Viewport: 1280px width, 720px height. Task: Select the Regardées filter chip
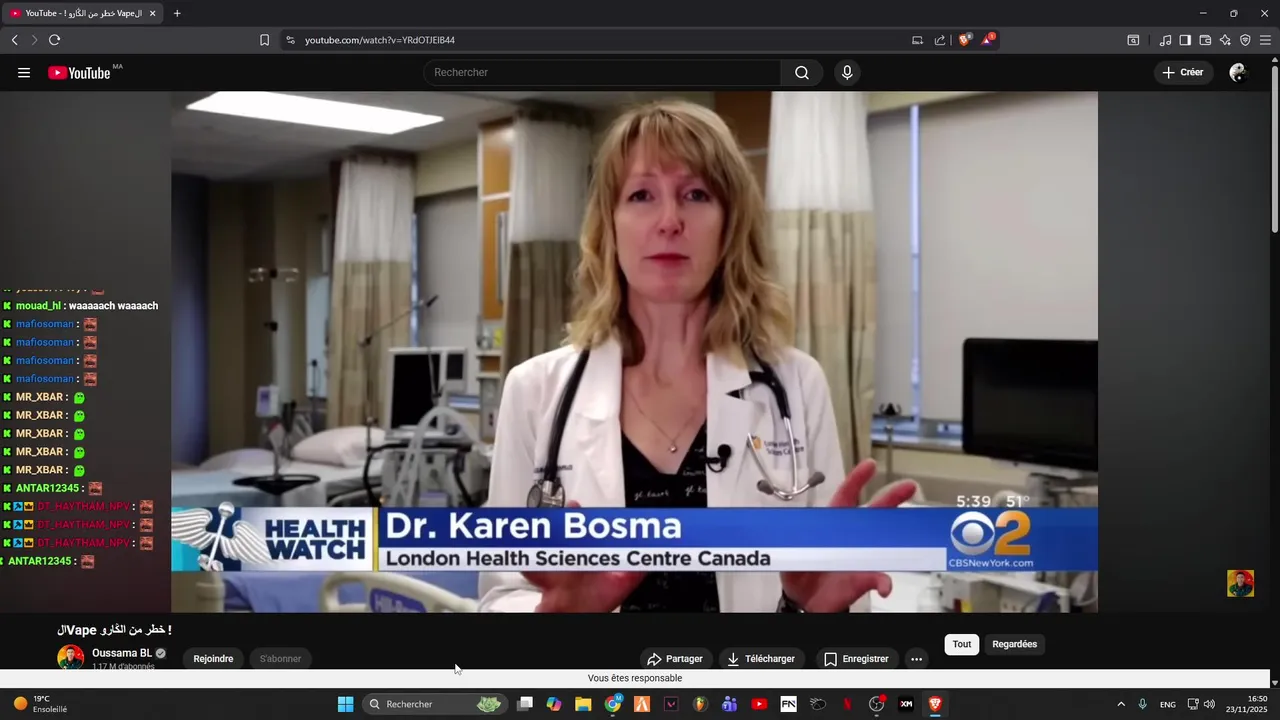[1014, 644]
